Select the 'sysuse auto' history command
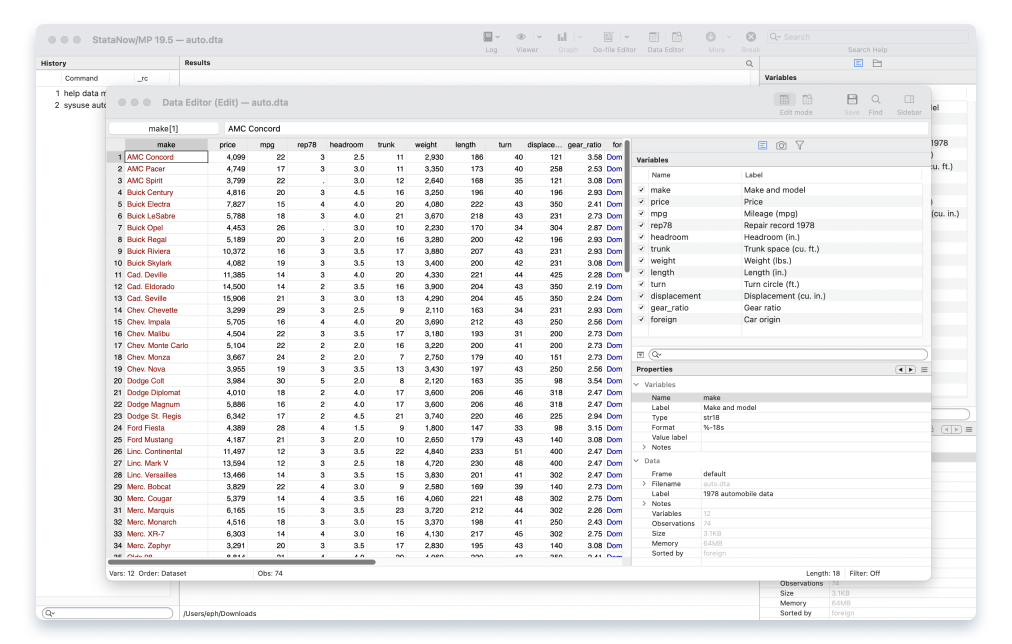 click(x=85, y=105)
